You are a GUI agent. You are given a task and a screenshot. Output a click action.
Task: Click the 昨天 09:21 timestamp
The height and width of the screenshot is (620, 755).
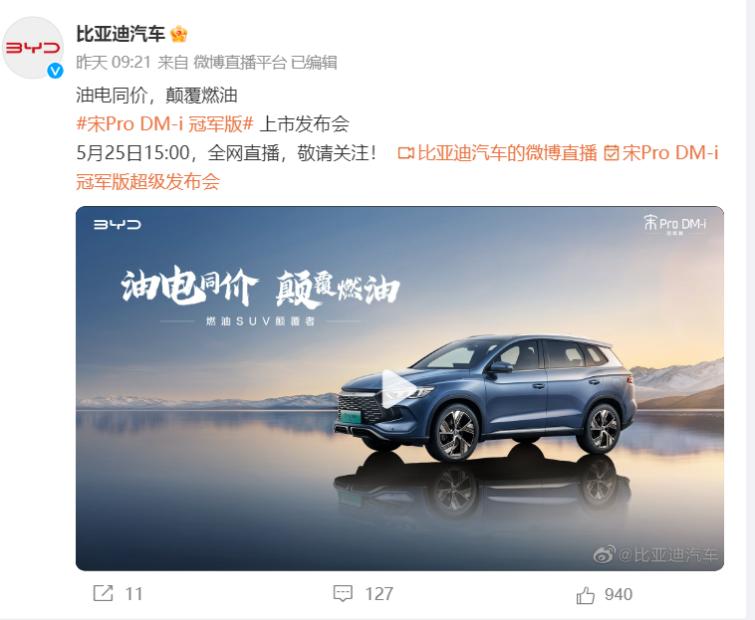click(114, 63)
